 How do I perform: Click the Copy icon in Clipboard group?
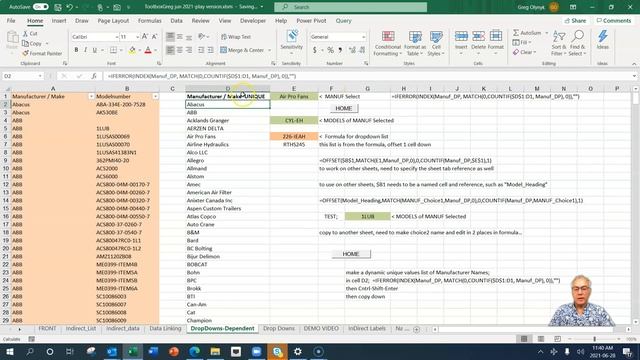click(x=25, y=43)
